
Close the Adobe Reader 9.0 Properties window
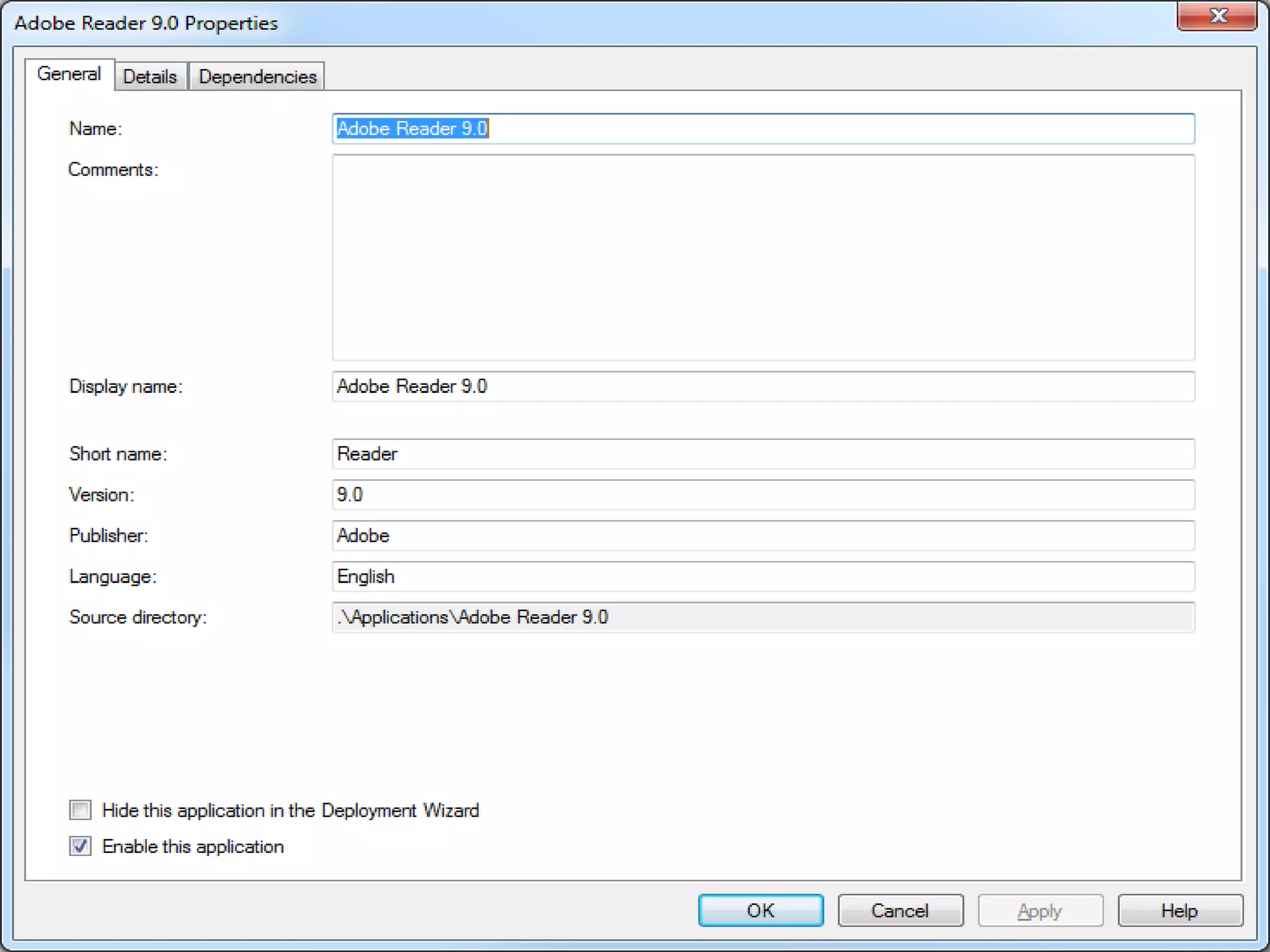tap(1217, 15)
